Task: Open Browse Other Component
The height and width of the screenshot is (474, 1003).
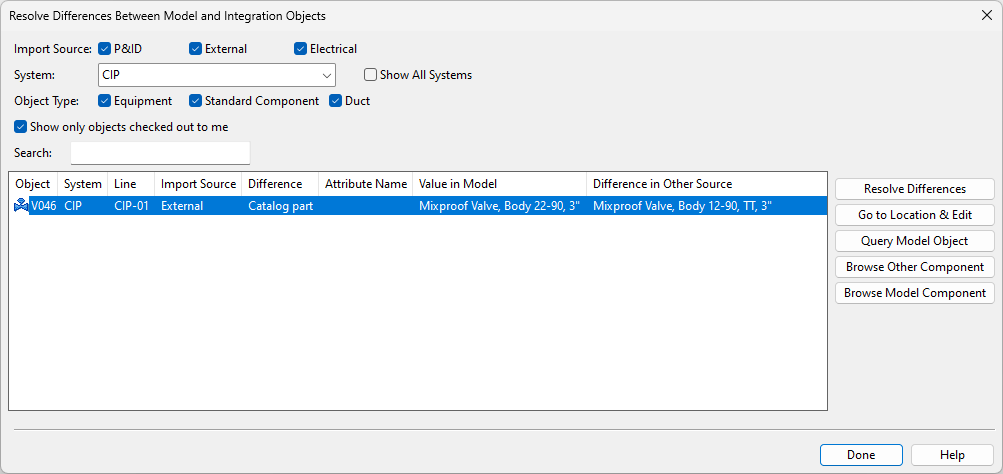Action: tap(914, 267)
